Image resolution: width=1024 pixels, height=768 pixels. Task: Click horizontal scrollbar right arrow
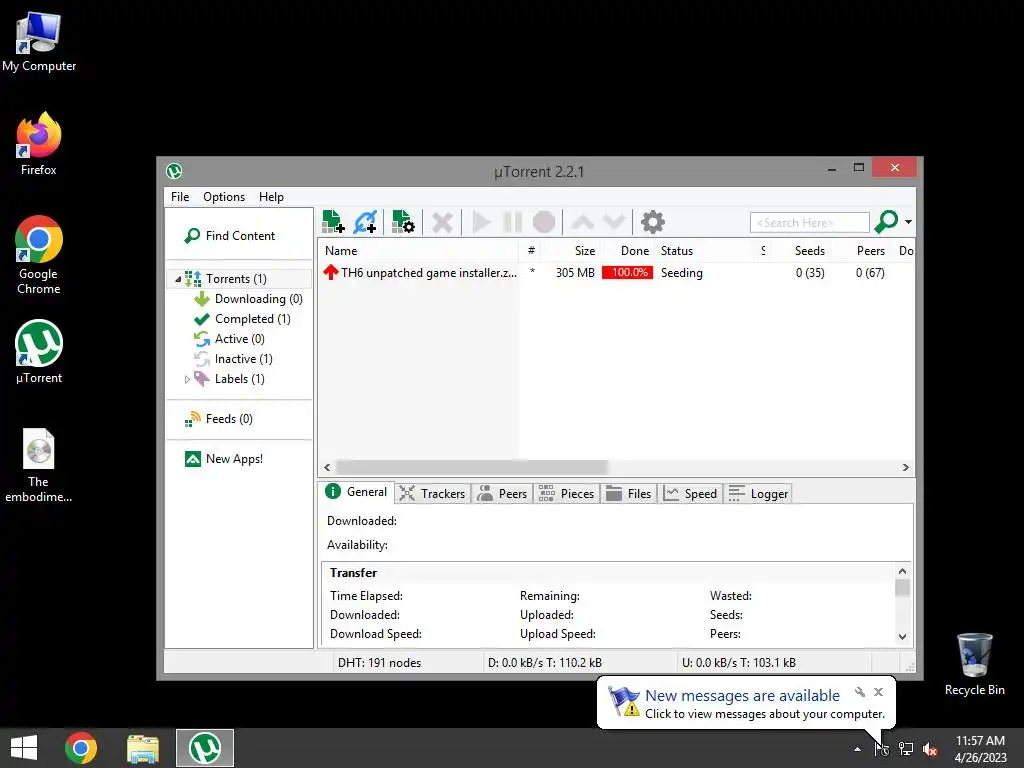click(x=905, y=468)
